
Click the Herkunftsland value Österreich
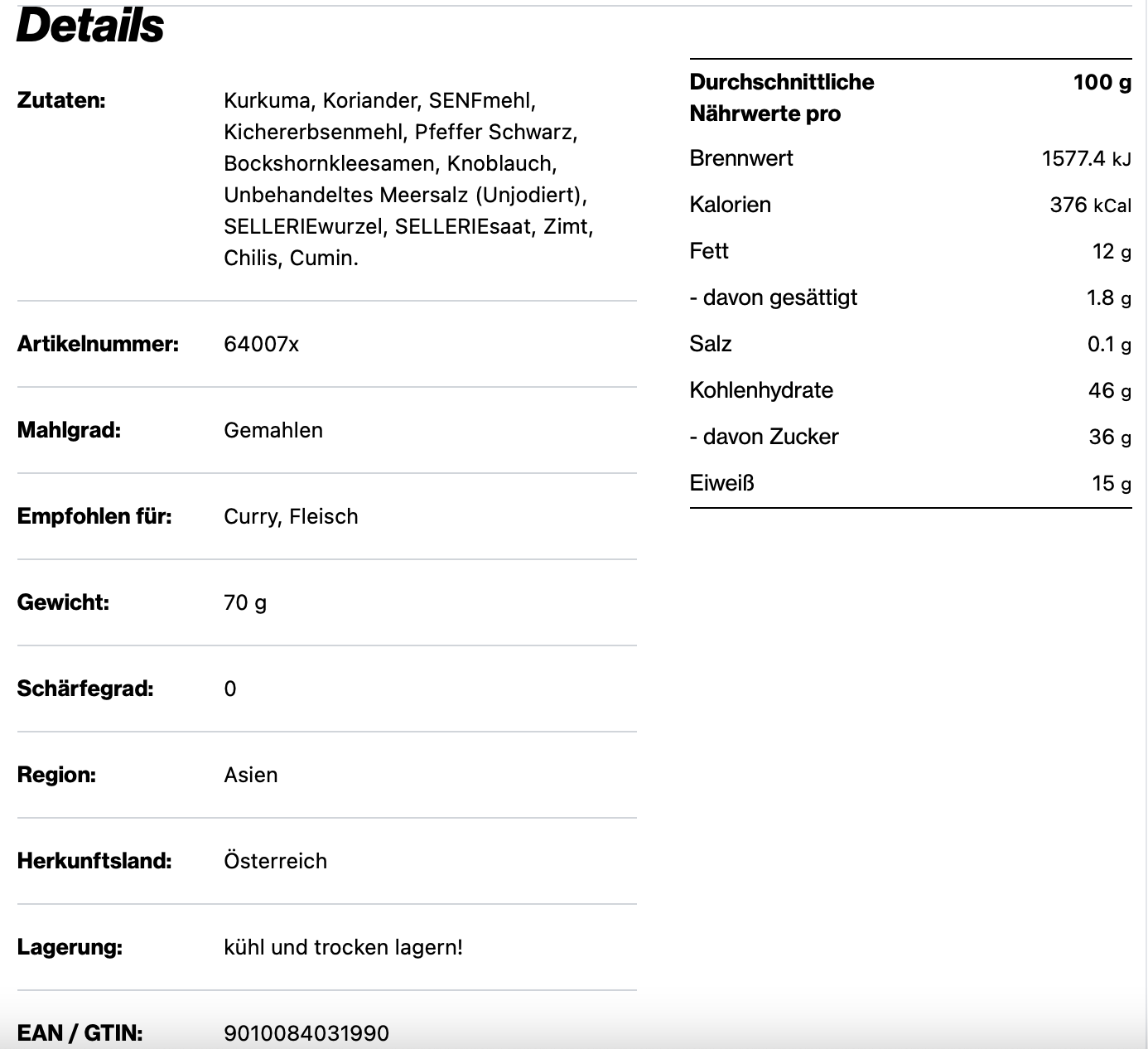275,861
